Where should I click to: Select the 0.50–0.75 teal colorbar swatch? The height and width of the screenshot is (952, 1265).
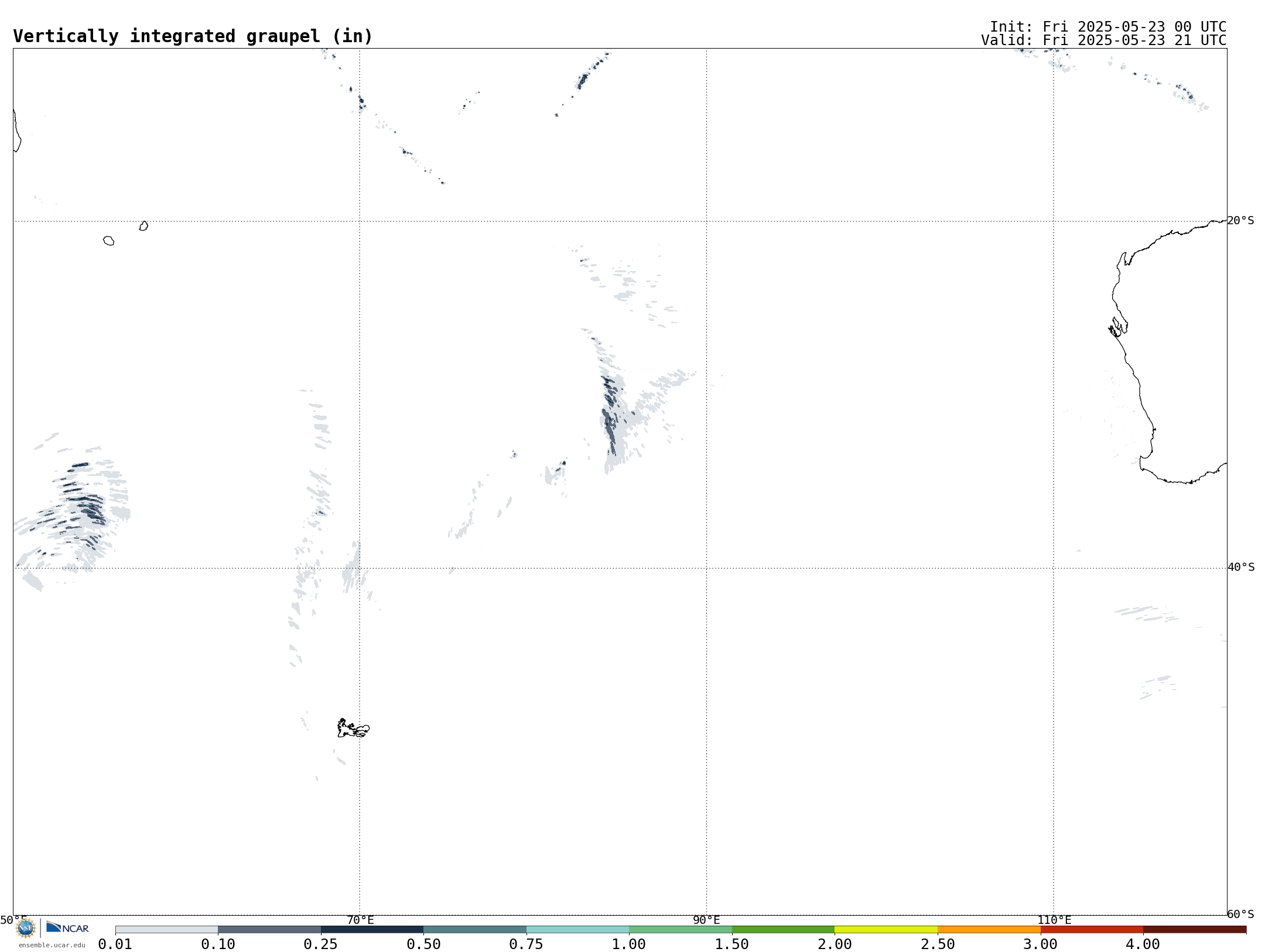coord(475,930)
